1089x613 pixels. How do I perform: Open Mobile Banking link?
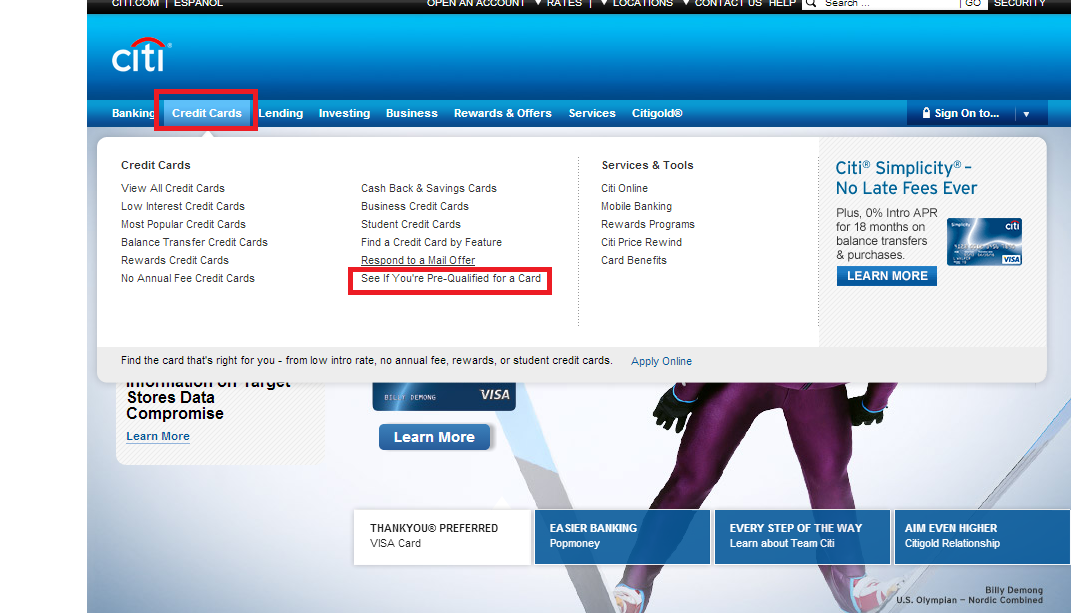[x=636, y=206]
